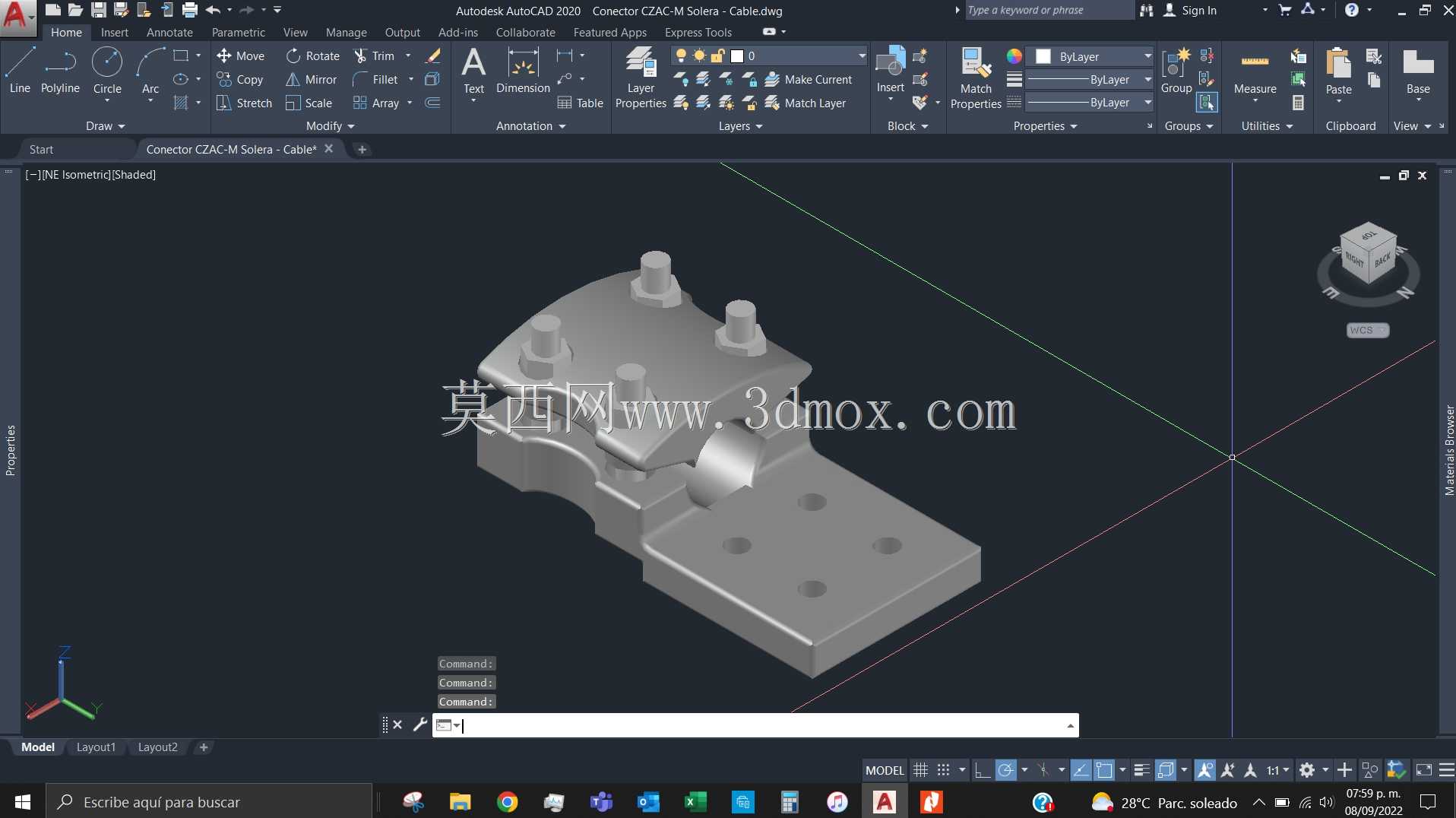
Task: Select the Line drawing tool
Action: (x=20, y=70)
